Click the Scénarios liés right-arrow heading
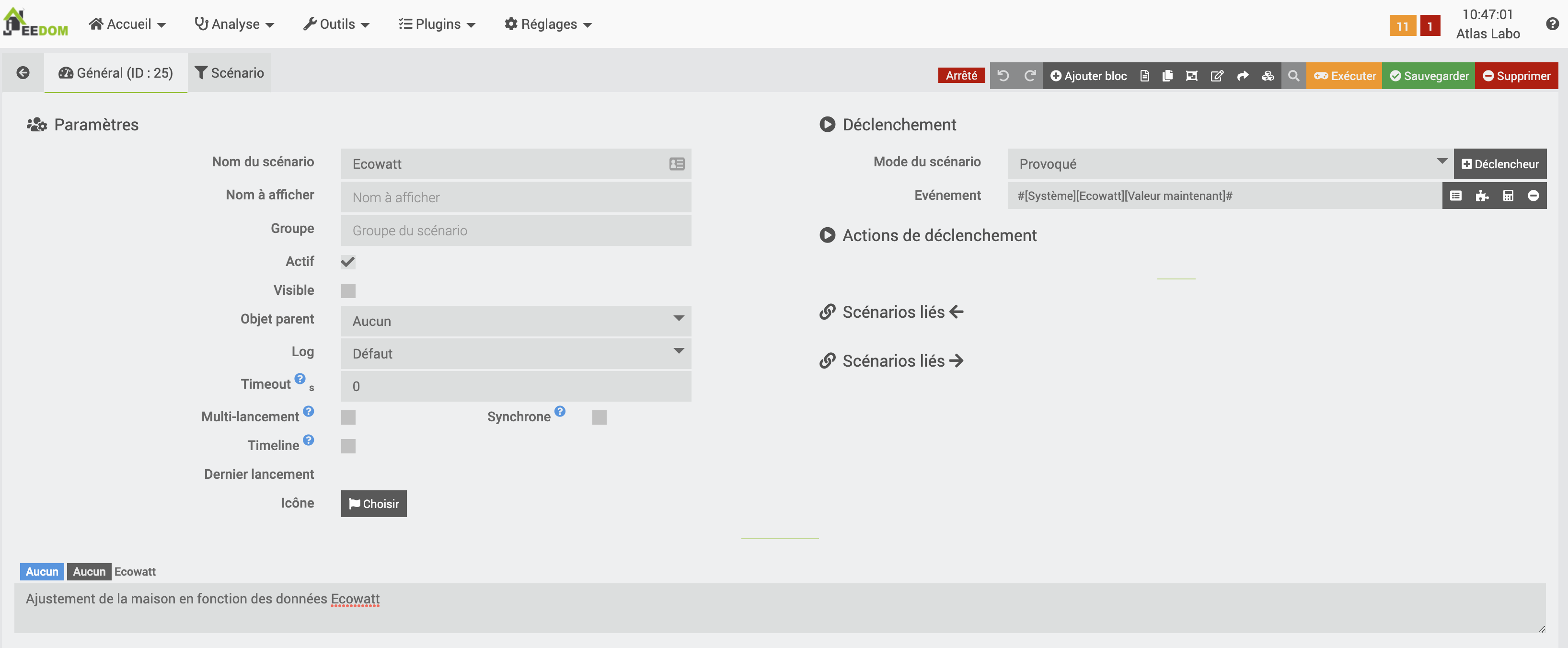The height and width of the screenshot is (648, 1568). click(x=892, y=360)
